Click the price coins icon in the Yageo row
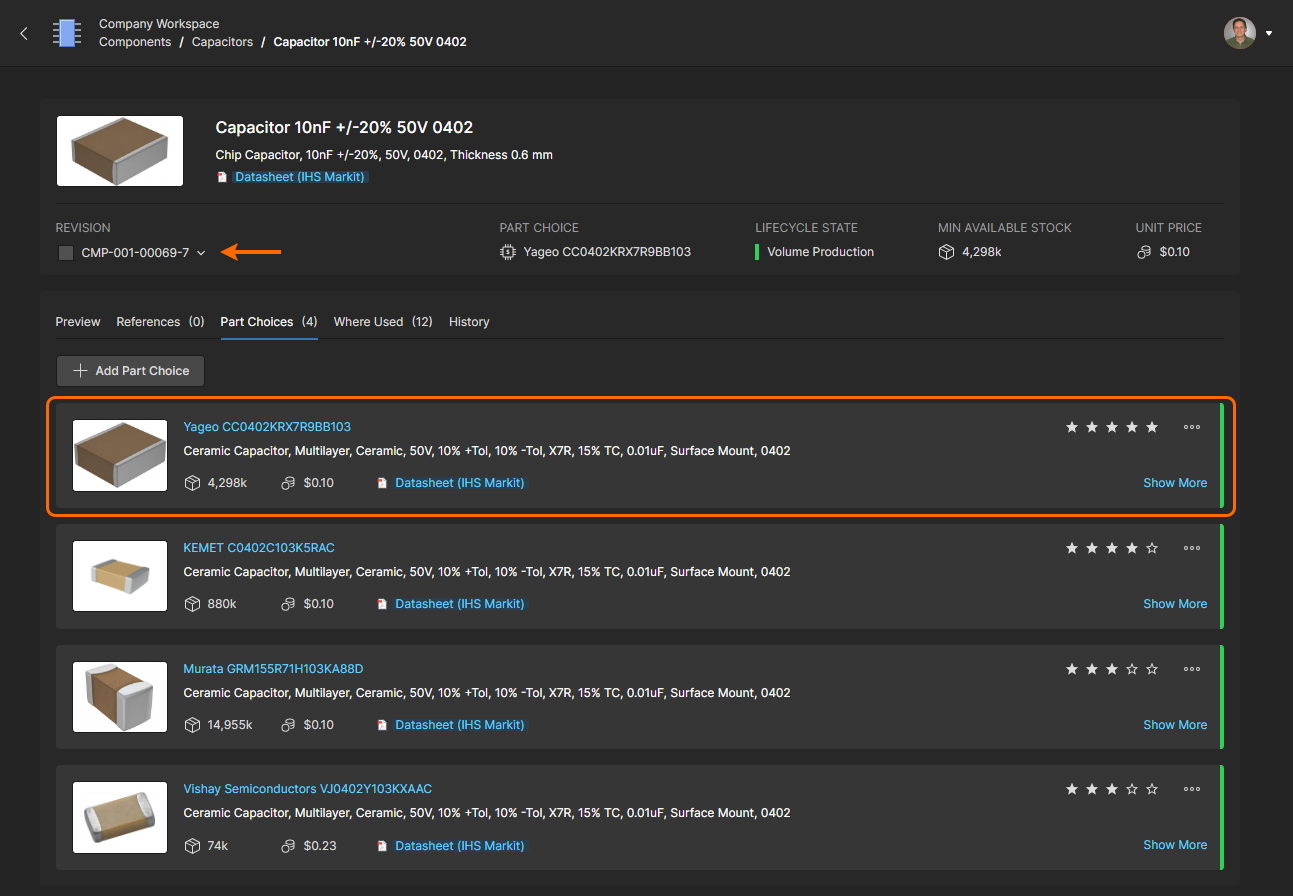1293x896 pixels. coord(288,483)
